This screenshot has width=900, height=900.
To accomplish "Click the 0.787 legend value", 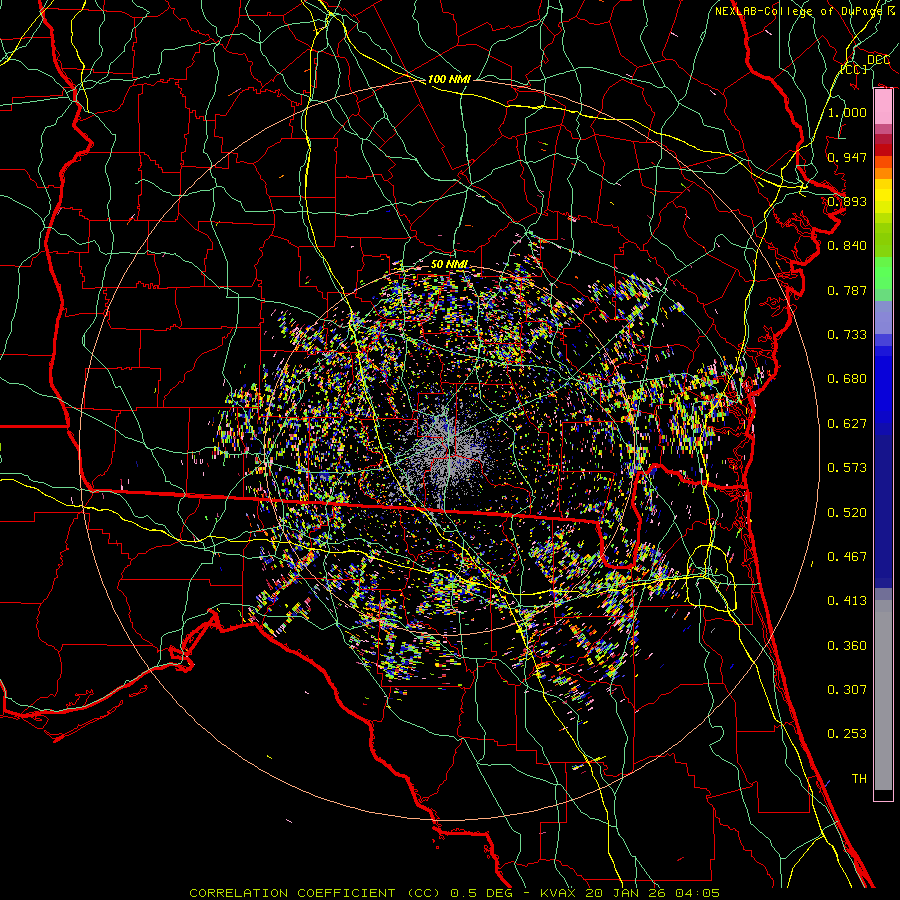I will point(847,290).
